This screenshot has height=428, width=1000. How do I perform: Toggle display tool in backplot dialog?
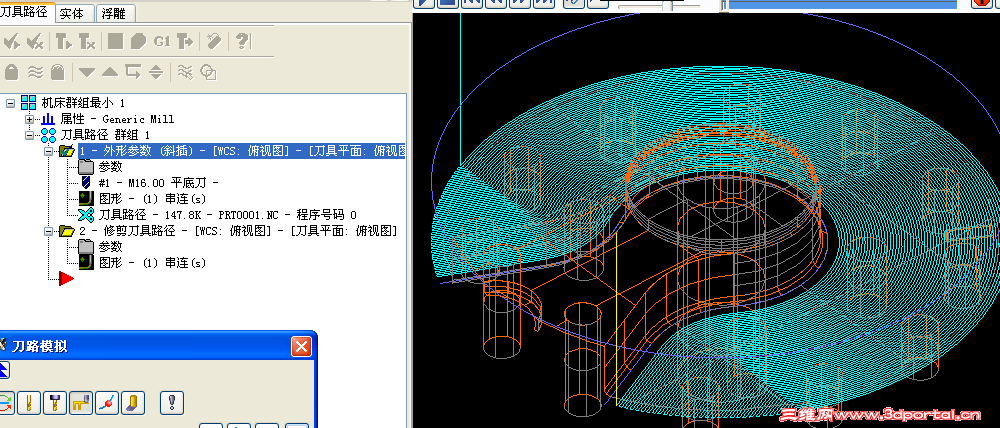29,402
